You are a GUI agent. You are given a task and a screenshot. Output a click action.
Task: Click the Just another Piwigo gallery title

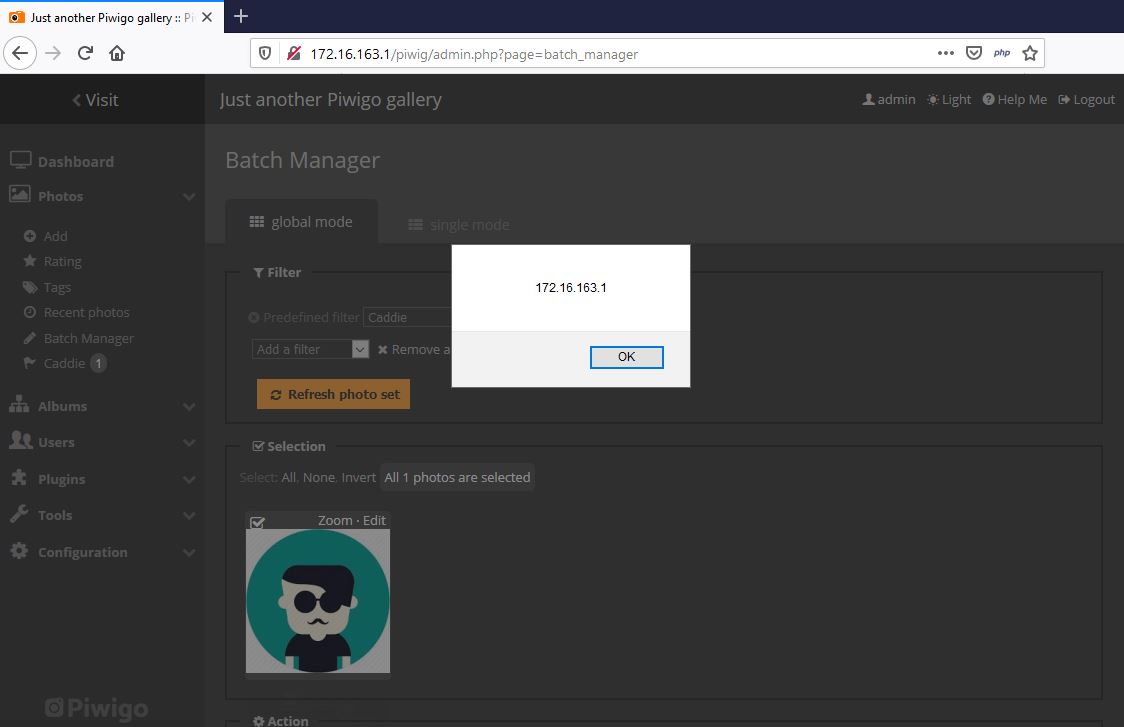330,100
